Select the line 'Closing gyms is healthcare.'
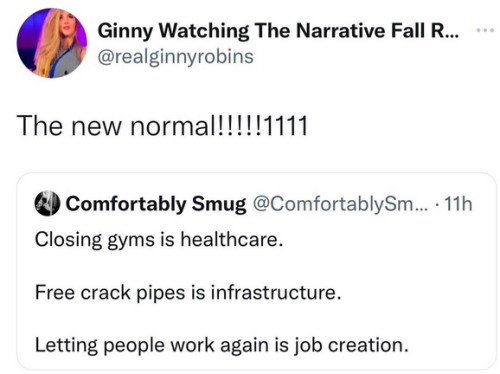The image size is (500, 374). coord(159,240)
